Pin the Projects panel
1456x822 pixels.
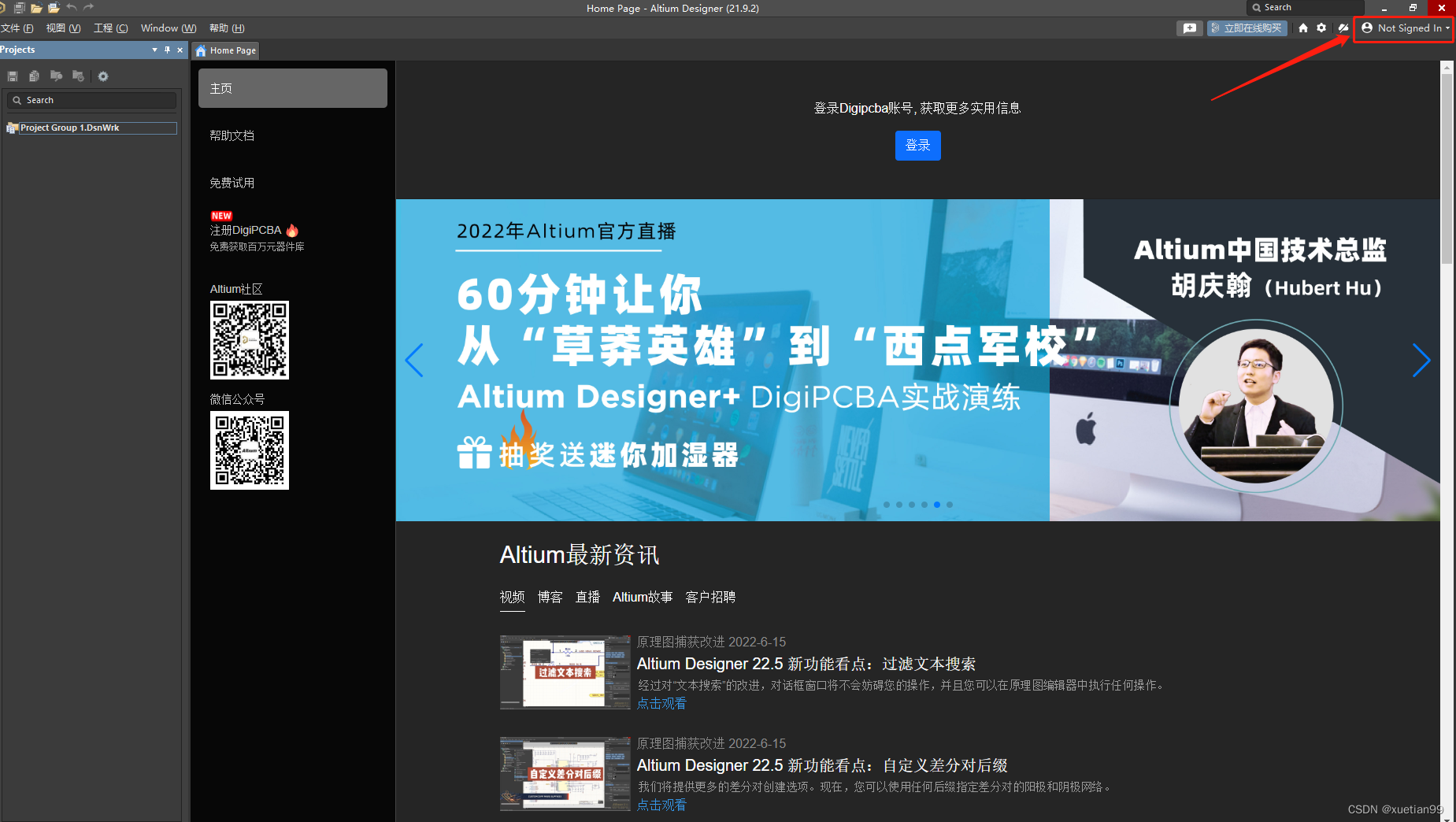[167, 50]
